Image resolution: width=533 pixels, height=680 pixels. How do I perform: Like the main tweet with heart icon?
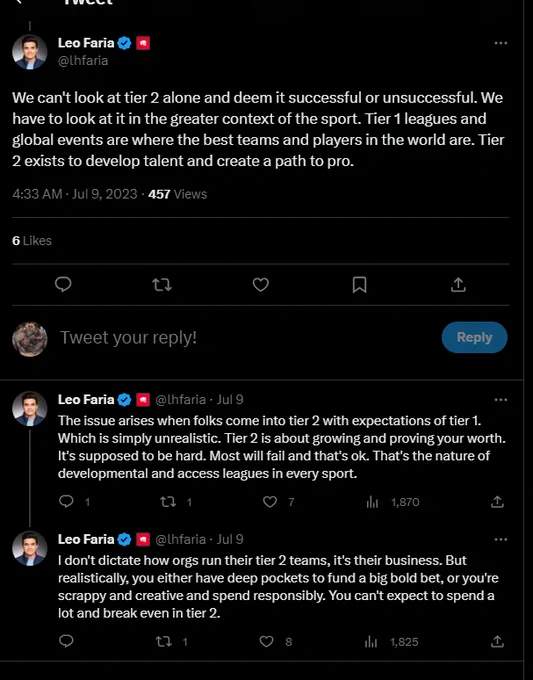pos(261,284)
